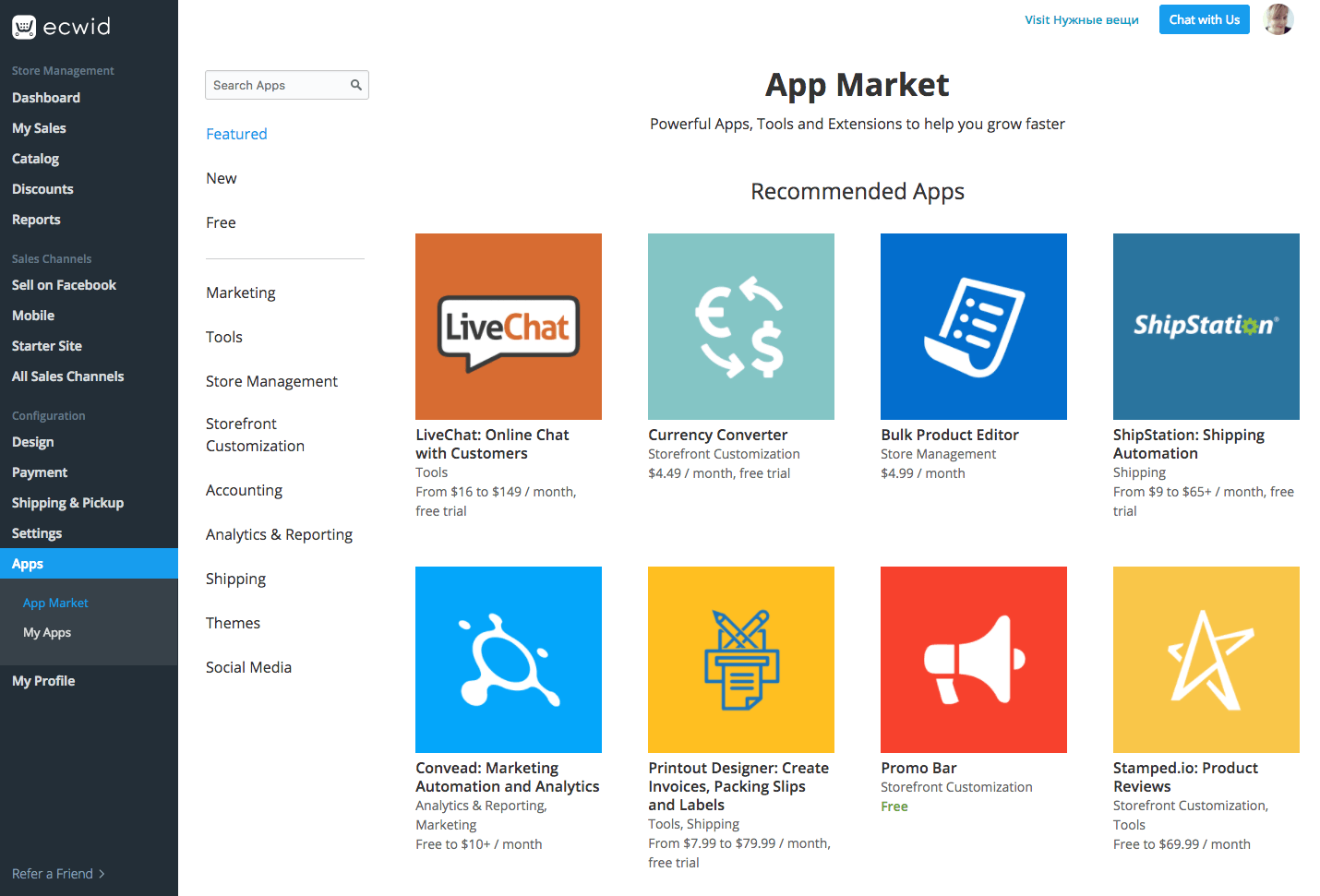Open the Currency Converter app icon
This screenshot has height=896, width=1320.
coord(741,327)
